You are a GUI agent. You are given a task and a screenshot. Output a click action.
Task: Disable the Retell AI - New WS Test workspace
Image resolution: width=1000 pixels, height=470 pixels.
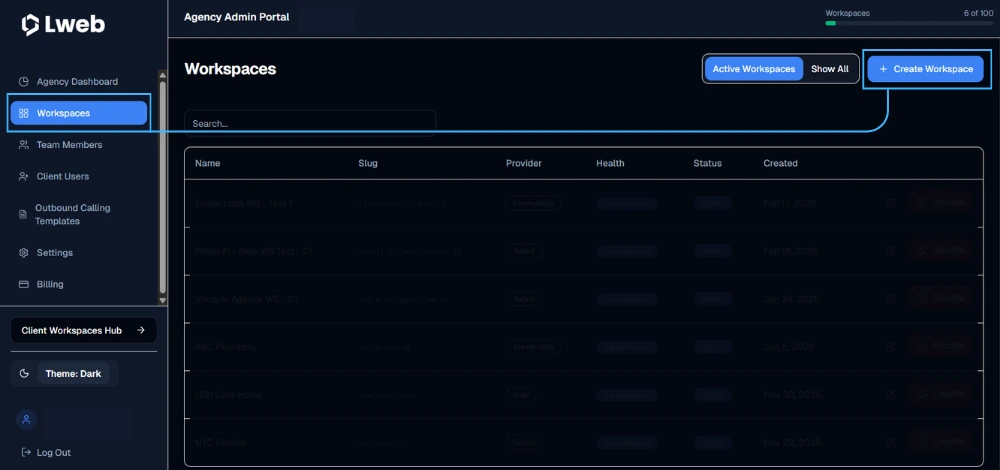[941, 251]
